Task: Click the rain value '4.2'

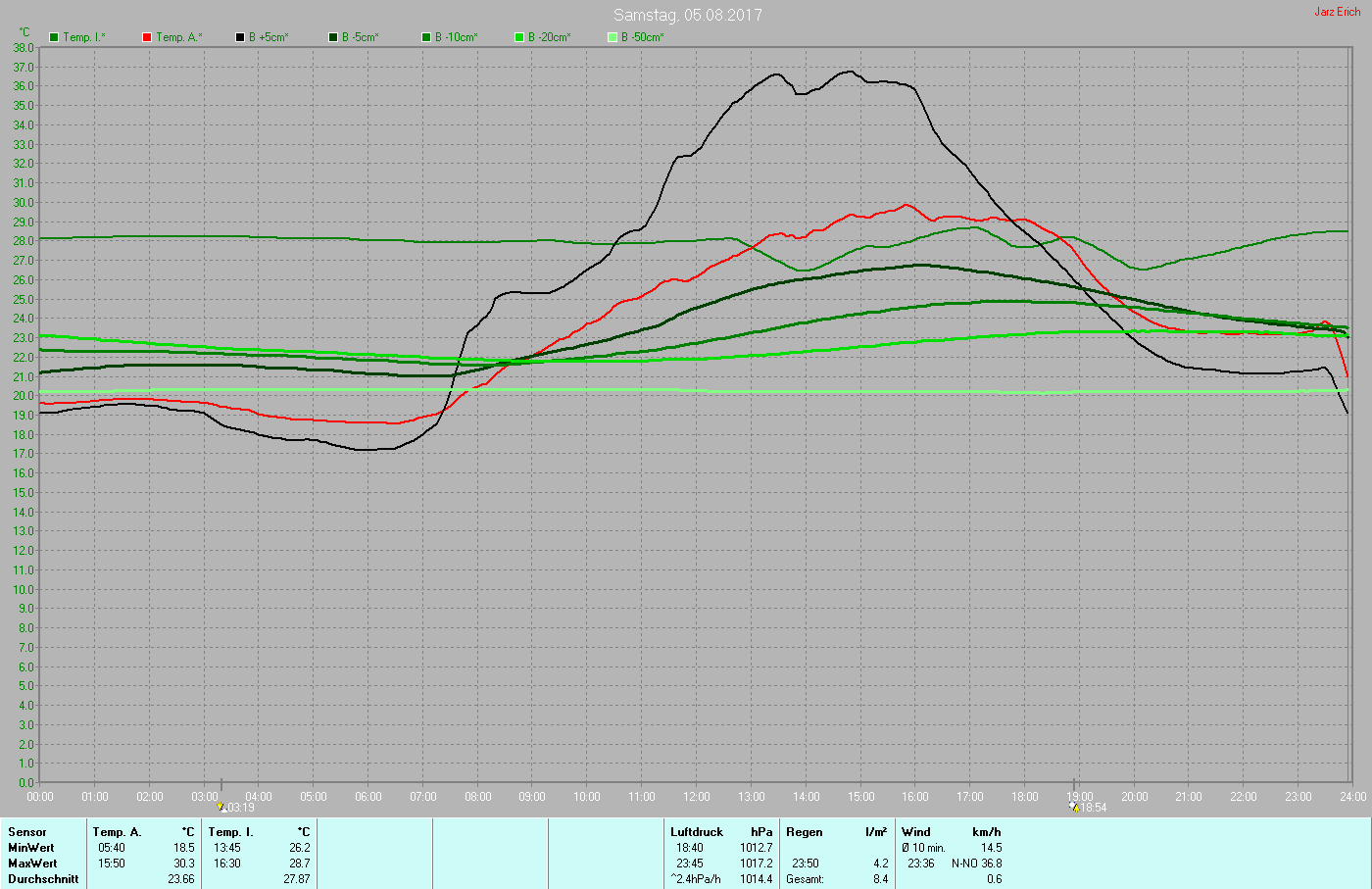Action: tap(881, 864)
